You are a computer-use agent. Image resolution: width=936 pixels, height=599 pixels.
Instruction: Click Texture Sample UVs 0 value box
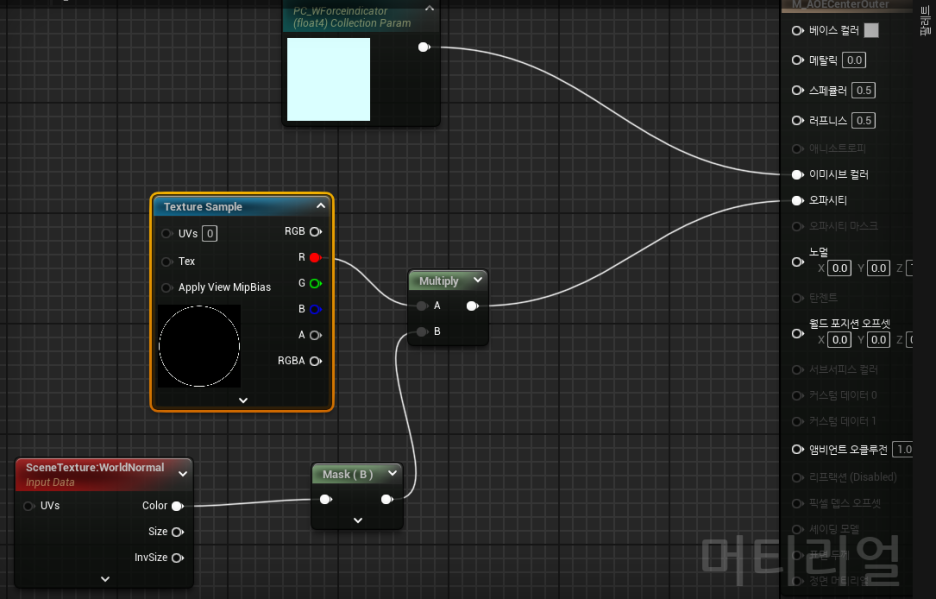click(x=210, y=234)
